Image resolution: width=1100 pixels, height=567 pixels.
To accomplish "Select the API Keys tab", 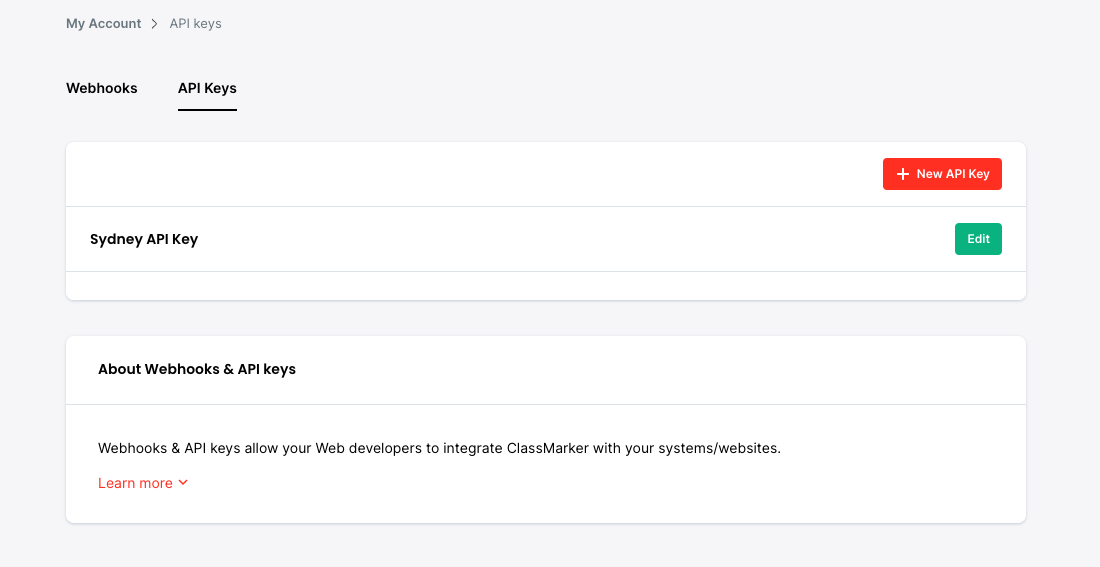I will [x=207, y=88].
